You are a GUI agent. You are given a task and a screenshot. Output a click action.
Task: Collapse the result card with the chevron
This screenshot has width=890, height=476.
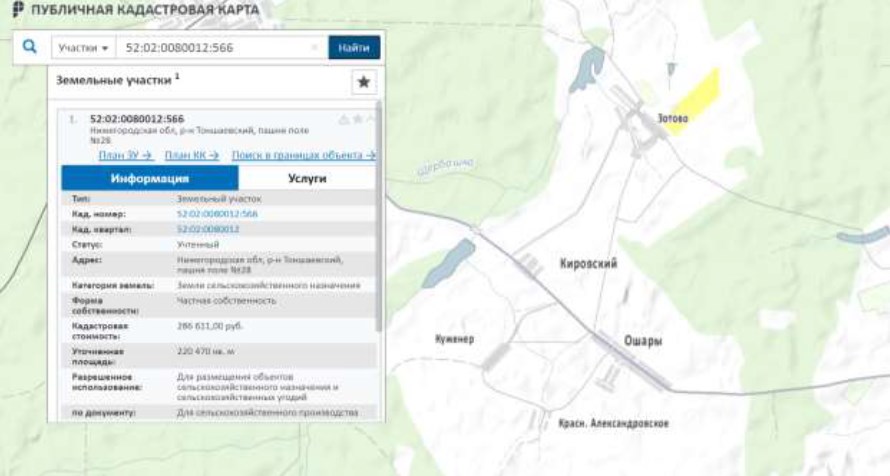pos(371,119)
